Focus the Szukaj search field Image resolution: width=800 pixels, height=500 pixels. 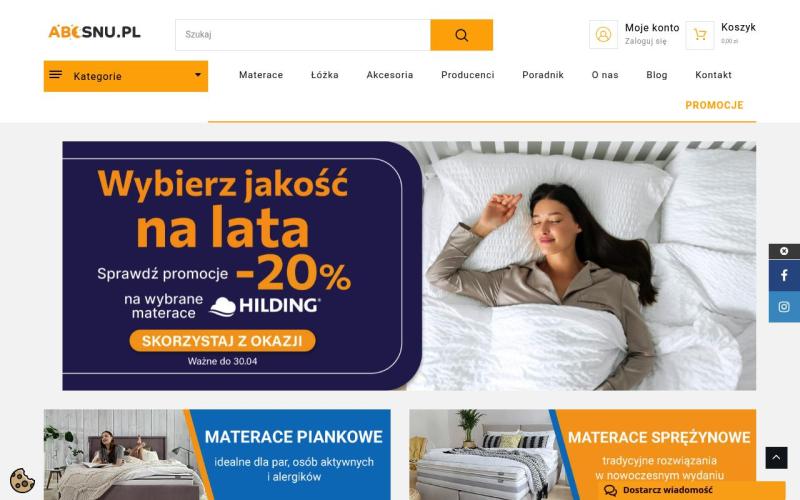click(x=303, y=35)
